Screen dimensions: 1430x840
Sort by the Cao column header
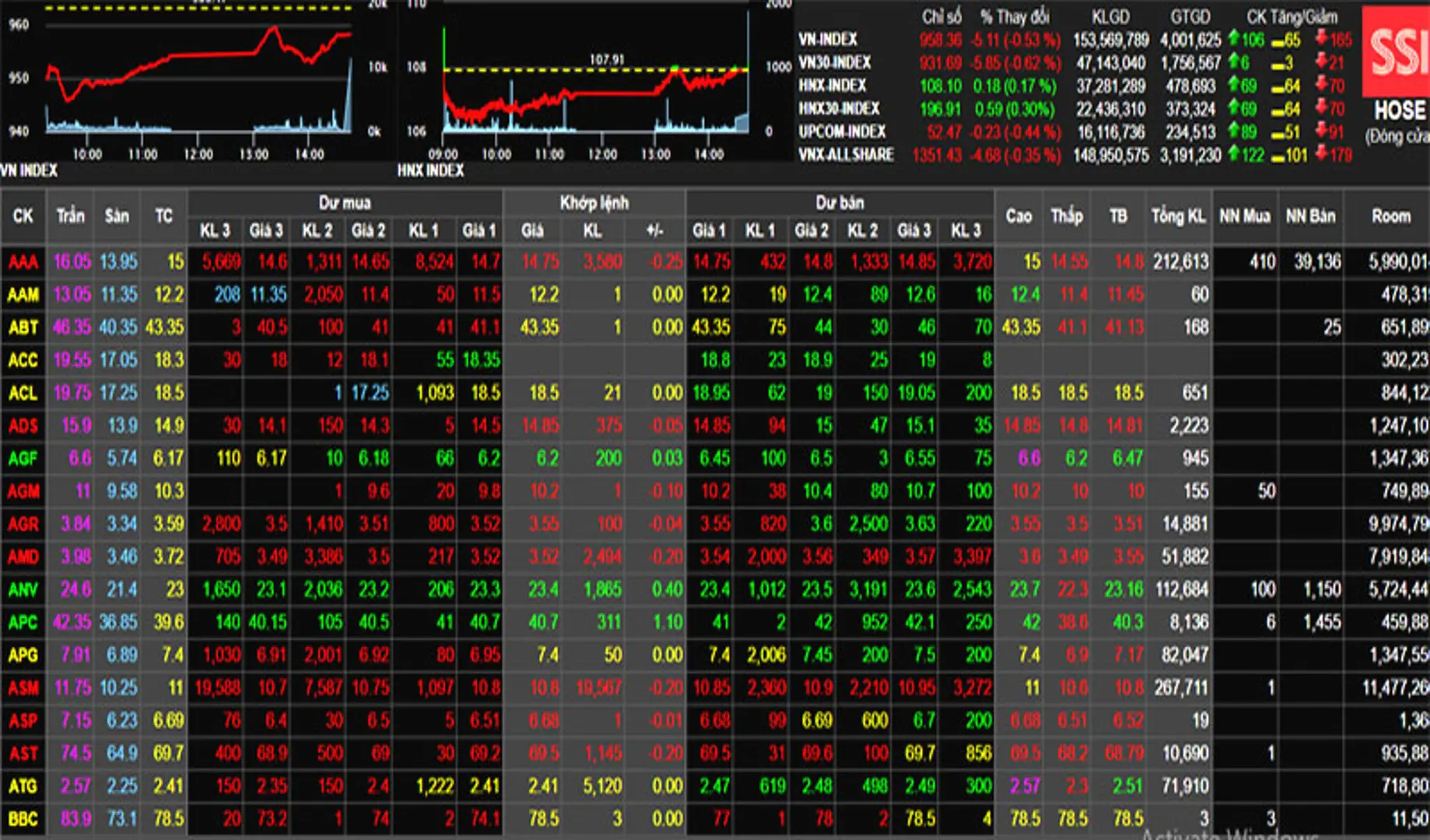1018,215
